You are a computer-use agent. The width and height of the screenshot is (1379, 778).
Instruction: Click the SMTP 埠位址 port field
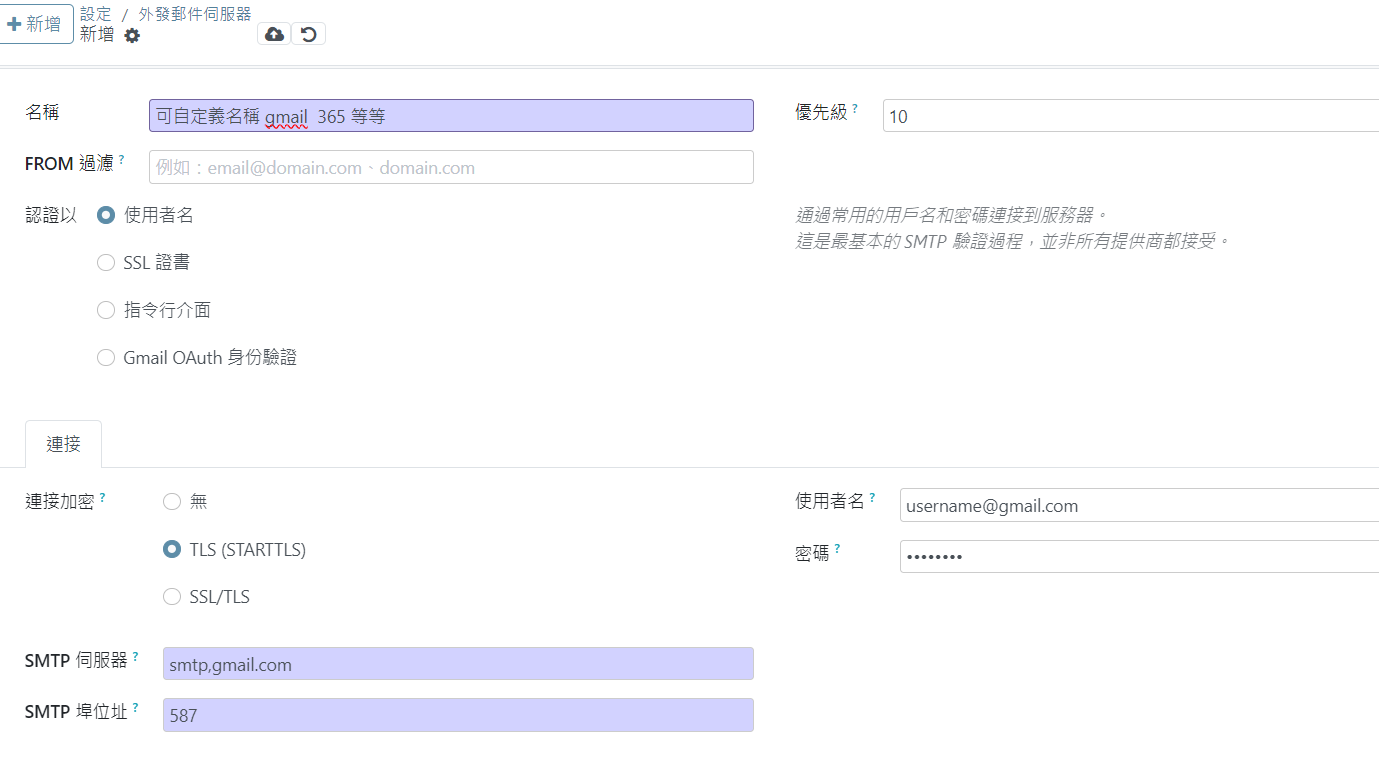click(458, 715)
